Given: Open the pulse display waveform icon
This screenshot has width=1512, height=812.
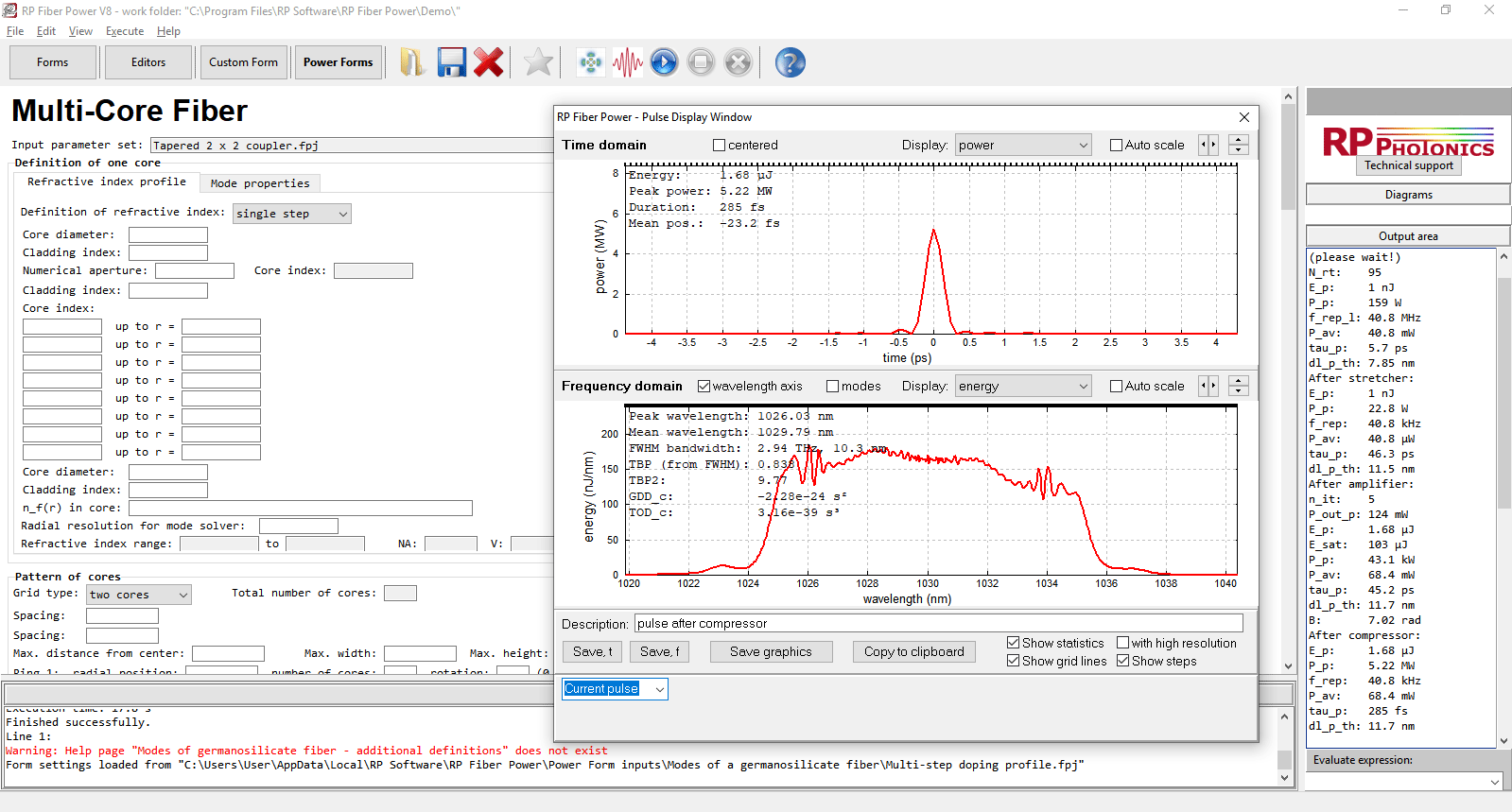Looking at the screenshot, I should click(627, 62).
